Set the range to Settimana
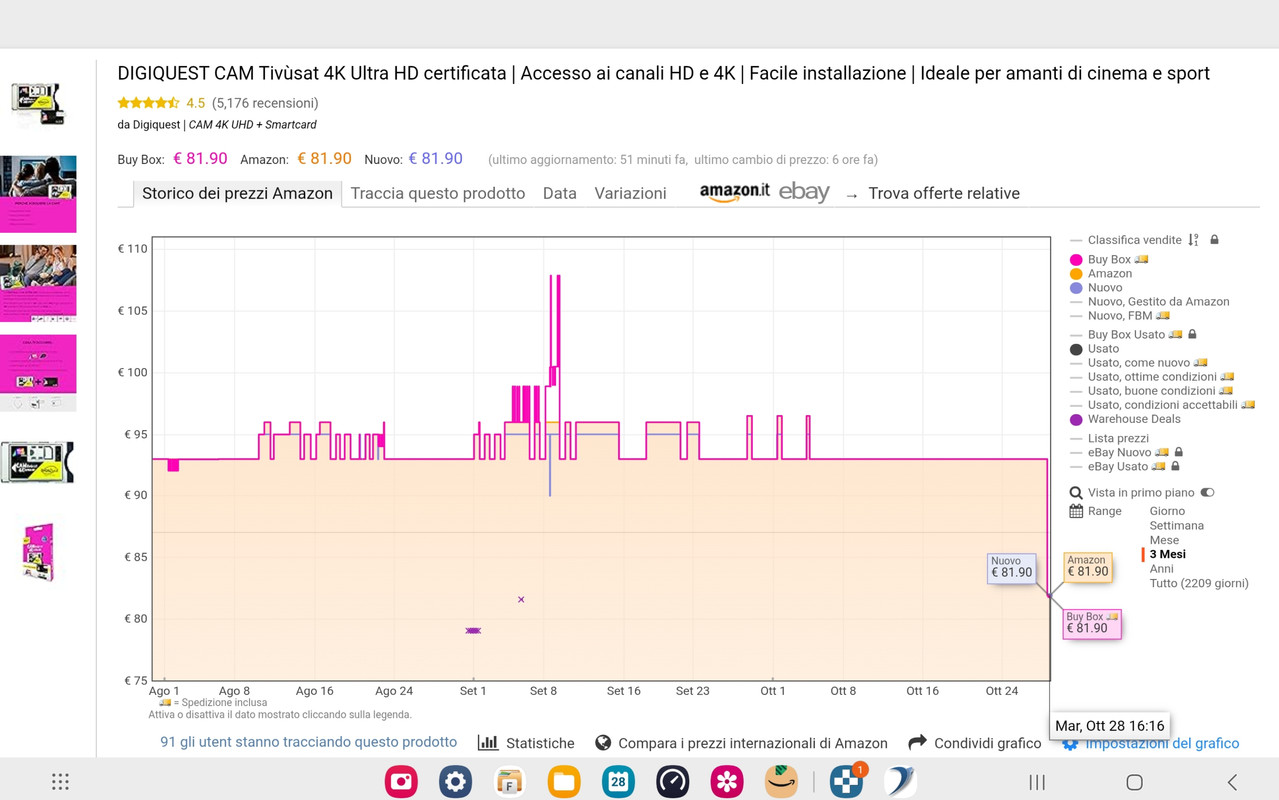The image size is (1279, 800). coord(1177,525)
